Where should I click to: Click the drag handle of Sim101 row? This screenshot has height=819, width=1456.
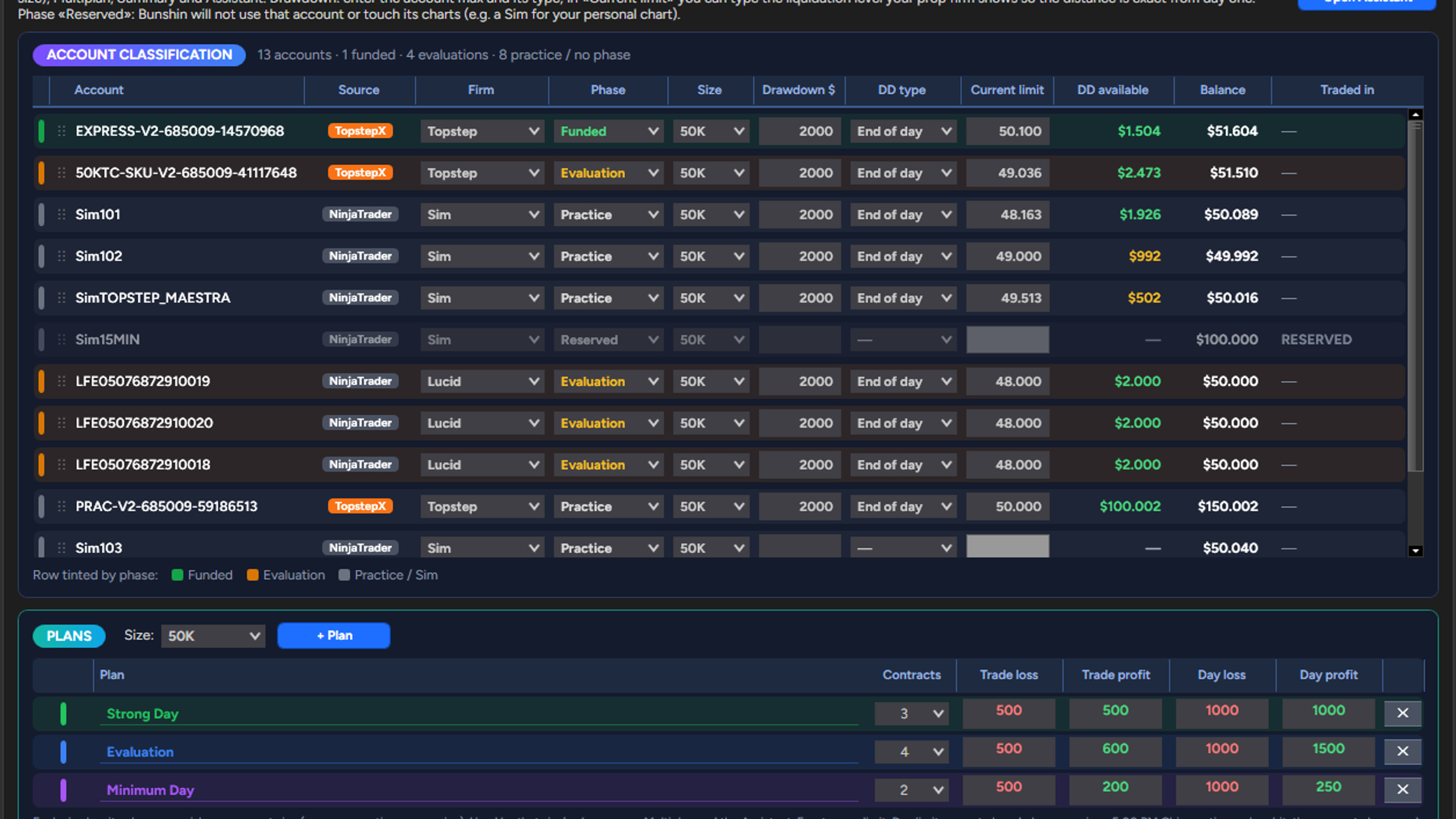click(x=61, y=214)
